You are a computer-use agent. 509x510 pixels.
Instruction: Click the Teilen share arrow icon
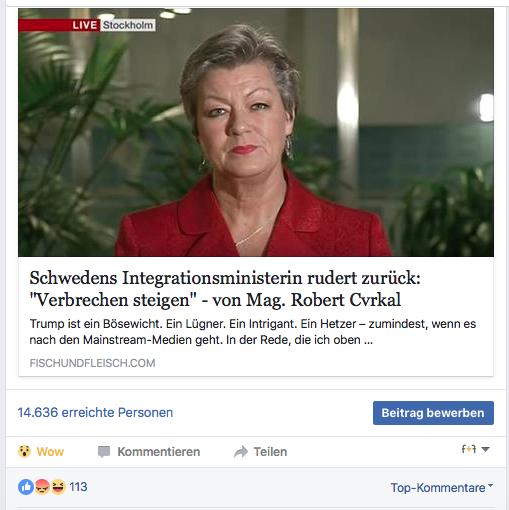[x=241, y=452]
